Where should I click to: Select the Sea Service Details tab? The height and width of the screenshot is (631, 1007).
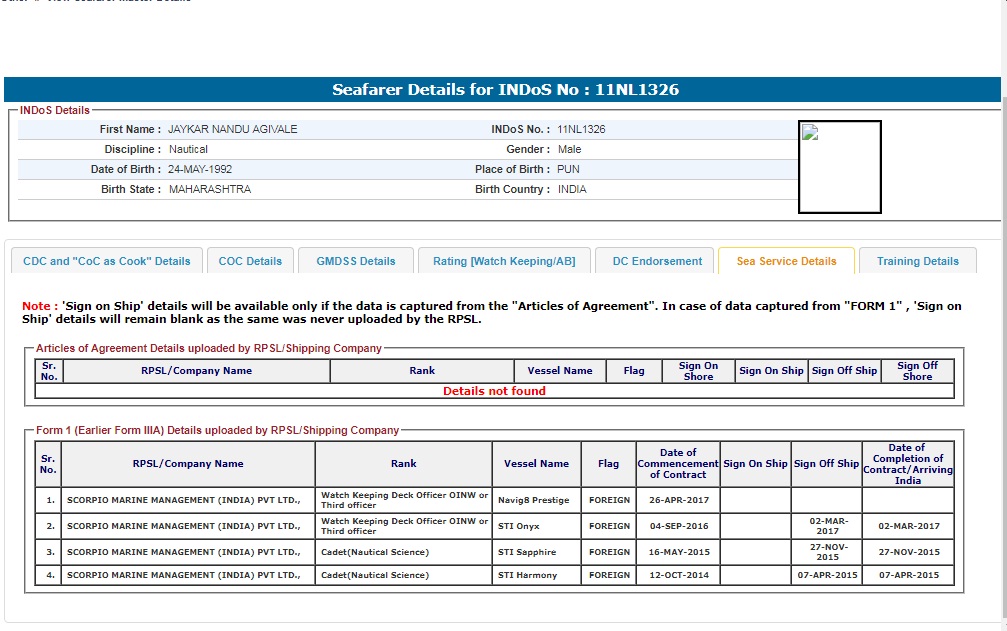[786, 261]
